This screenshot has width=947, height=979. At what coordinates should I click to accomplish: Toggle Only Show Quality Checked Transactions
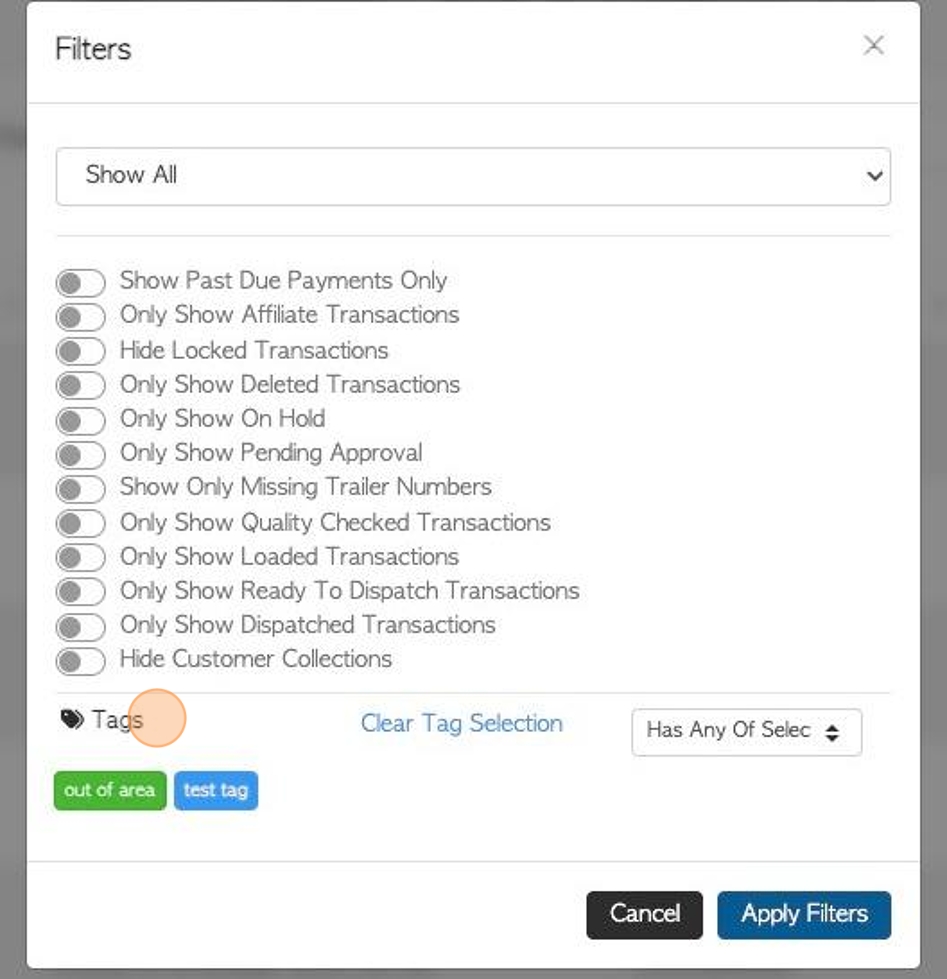[x=80, y=523]
